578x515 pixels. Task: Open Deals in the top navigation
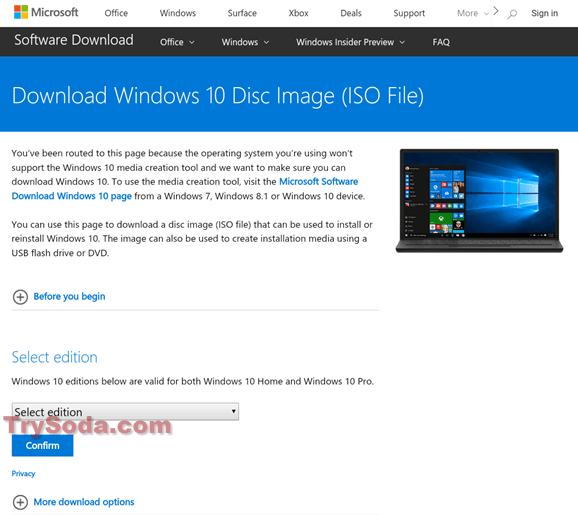(351, 13)
